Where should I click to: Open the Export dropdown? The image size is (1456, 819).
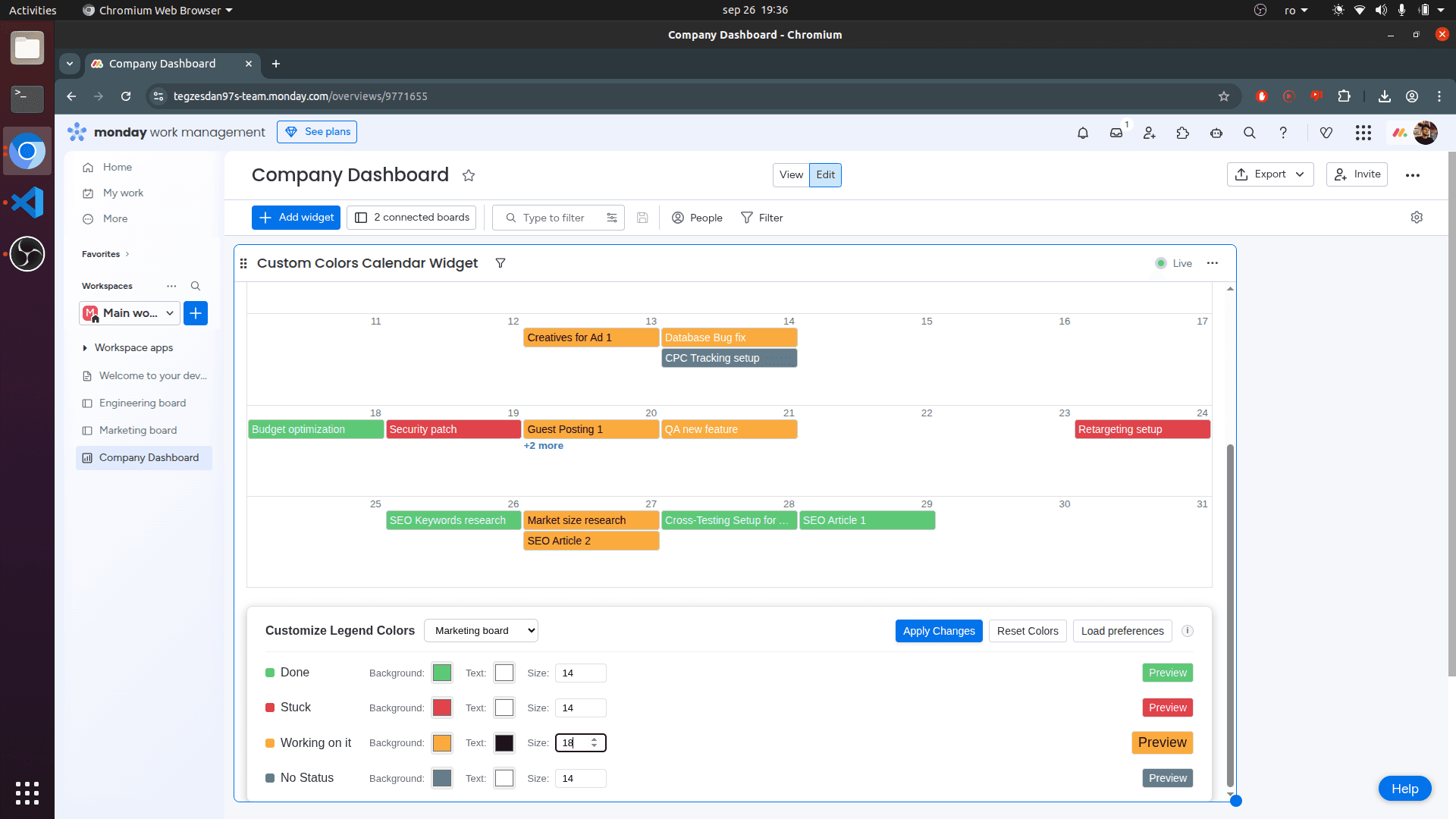click(1270, 174)
